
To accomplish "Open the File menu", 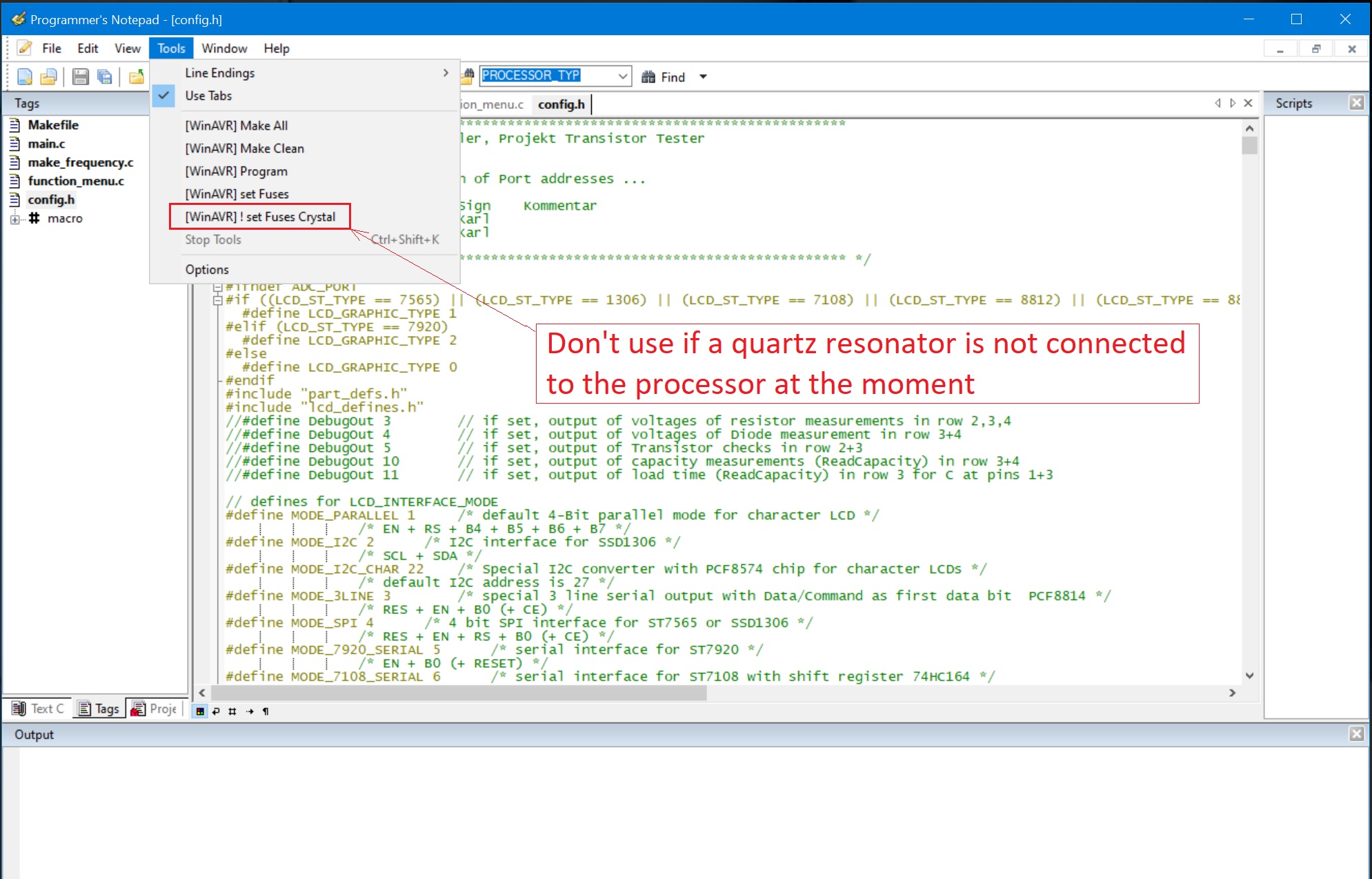I will [52, 48].
